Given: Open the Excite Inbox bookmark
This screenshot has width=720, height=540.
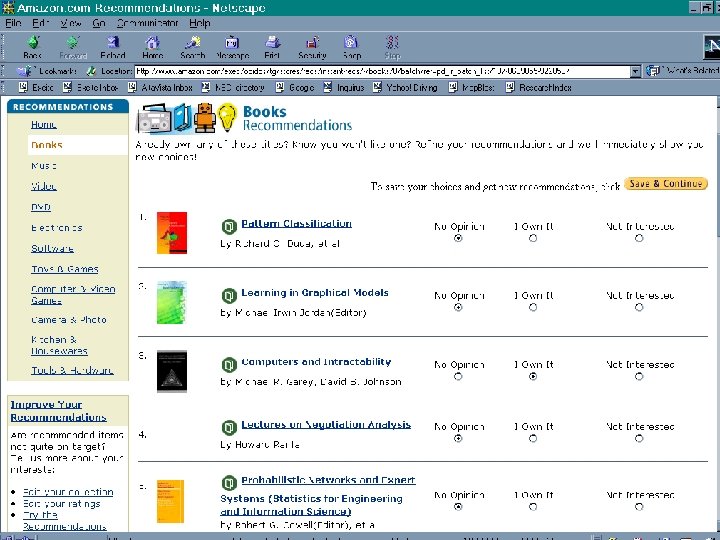Looking at the screenshot, I should pyautogui.click(x=90, y=87).
